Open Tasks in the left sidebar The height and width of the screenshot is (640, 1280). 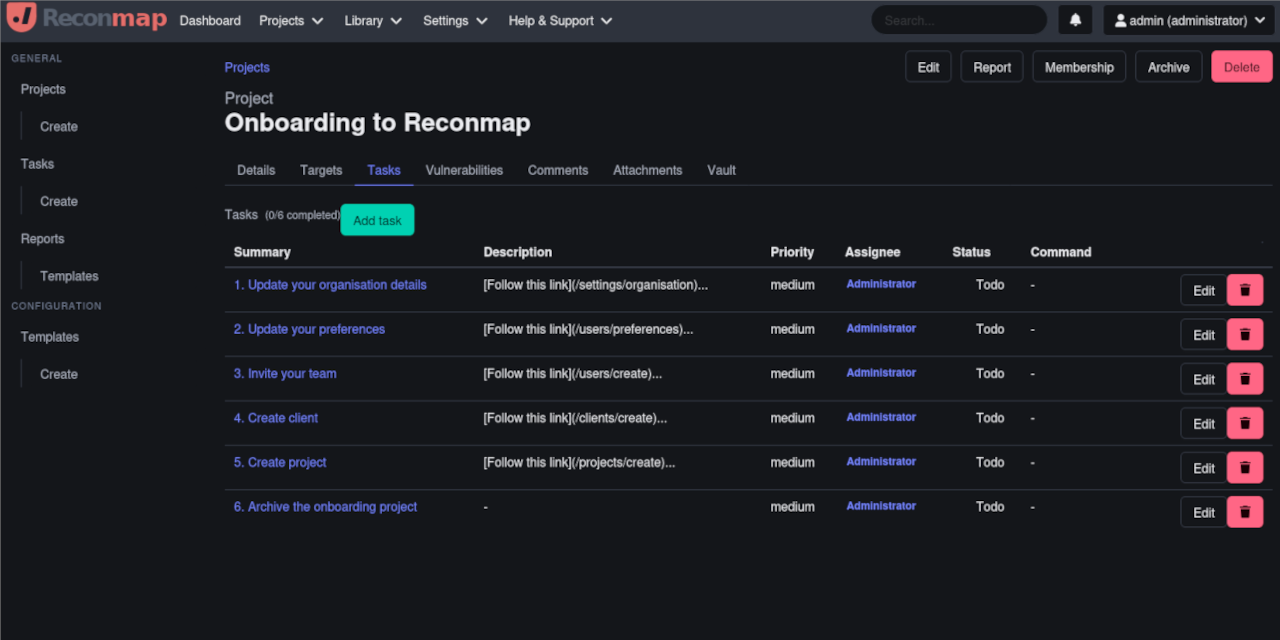[37, 164]
